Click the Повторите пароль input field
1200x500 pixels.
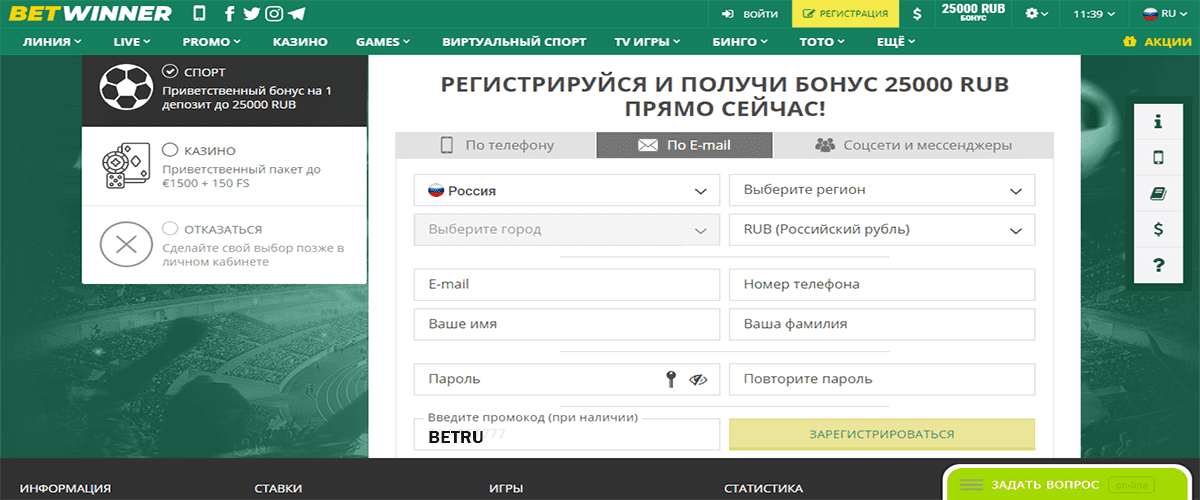click(x=882, y=379)
